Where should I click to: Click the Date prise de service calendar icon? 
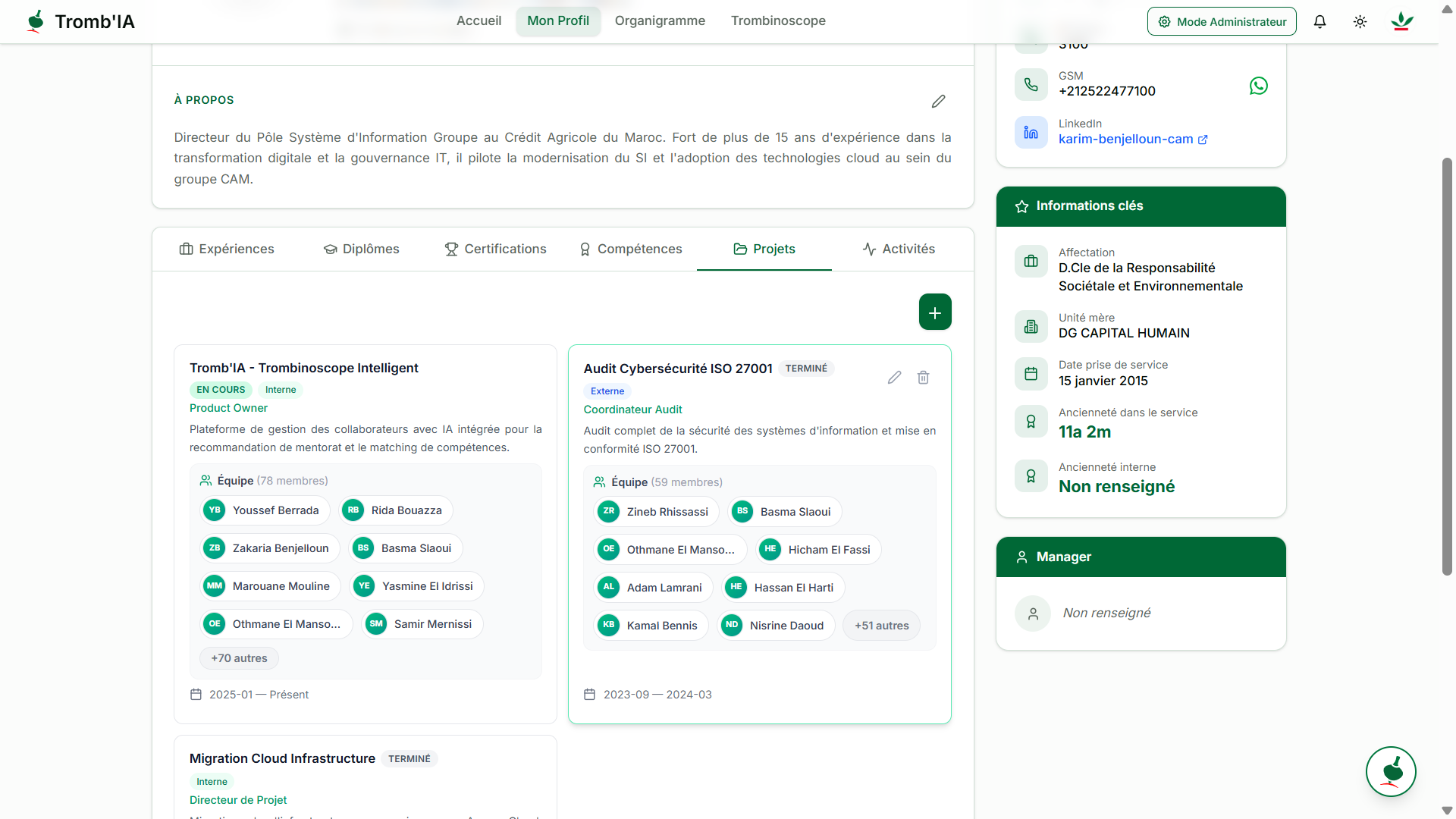(x=1031, y=373)
